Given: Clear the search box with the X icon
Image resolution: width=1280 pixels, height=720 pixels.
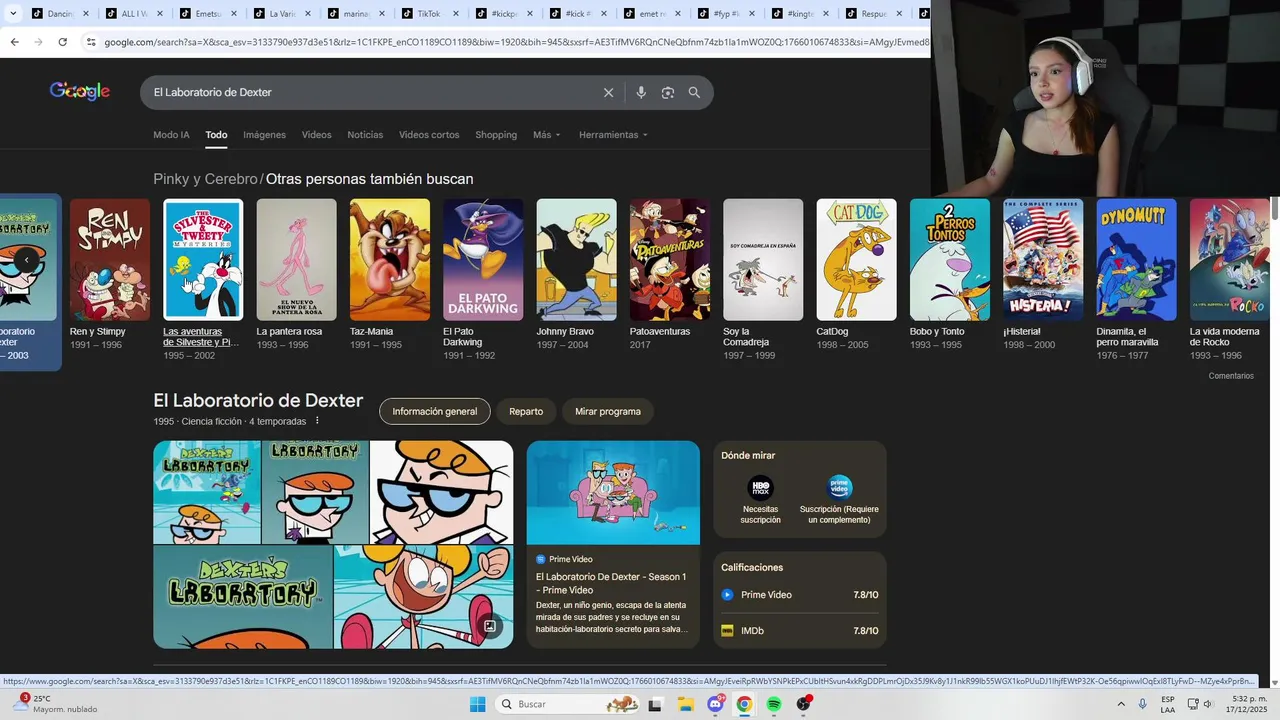Looking at the screenshot, I should click(608, 92).
